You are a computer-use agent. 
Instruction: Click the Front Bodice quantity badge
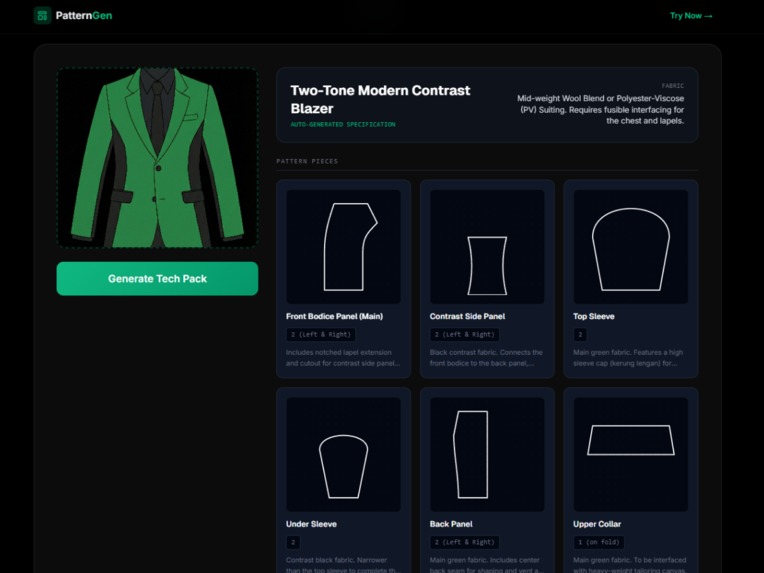(321, 335)
